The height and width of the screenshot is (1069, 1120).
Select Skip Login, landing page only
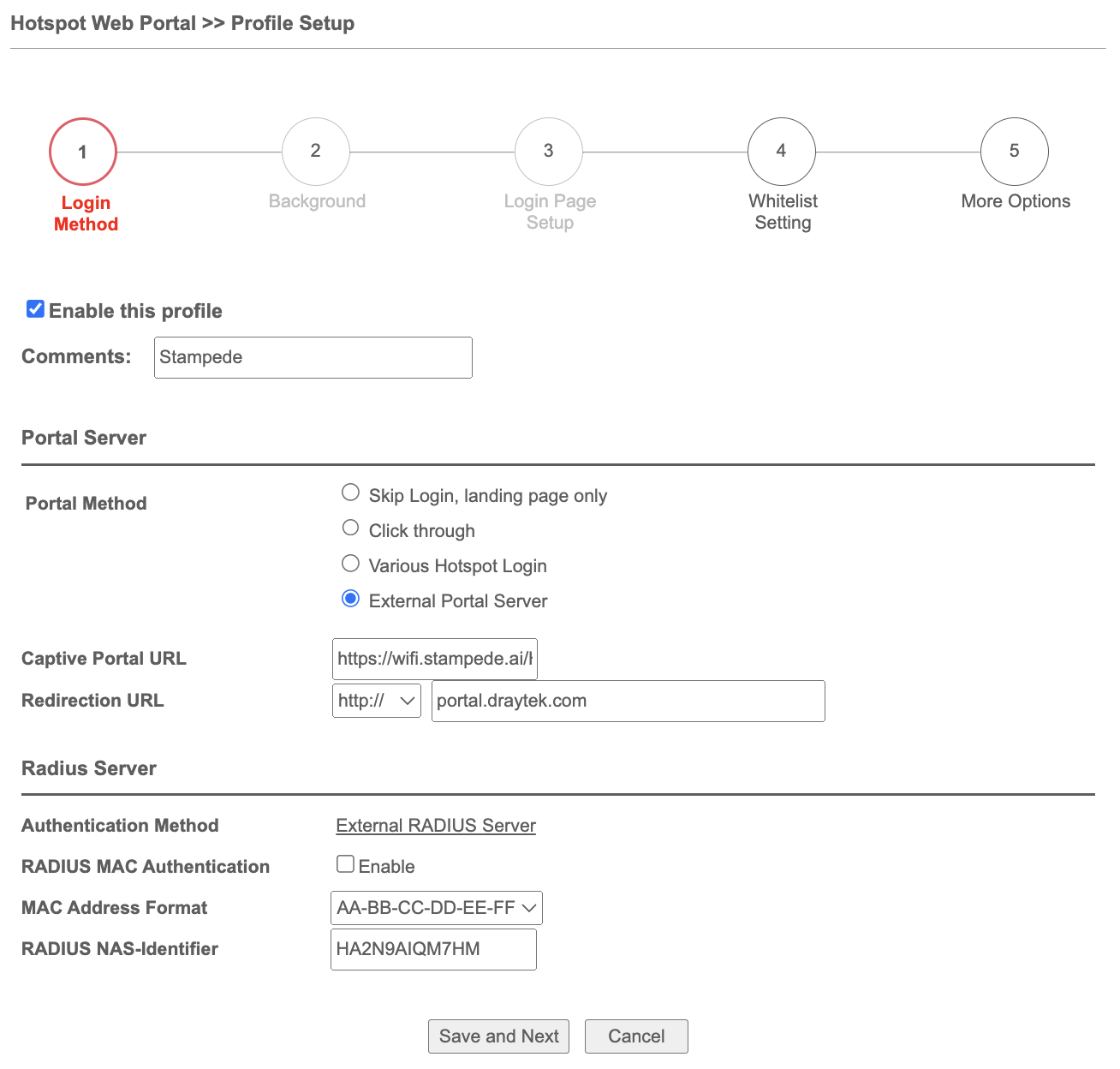(350, 493)
